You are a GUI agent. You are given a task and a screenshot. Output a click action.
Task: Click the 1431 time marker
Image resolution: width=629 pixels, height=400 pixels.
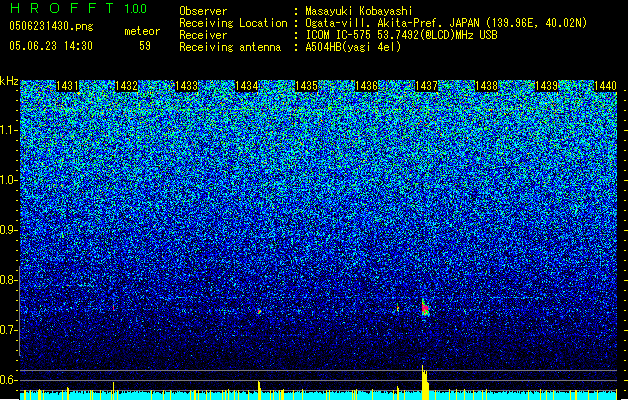[67, 86]
